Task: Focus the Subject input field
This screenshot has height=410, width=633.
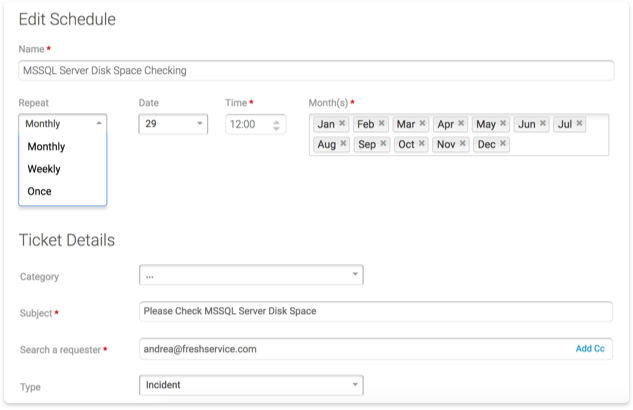Action: coord(375,311)
